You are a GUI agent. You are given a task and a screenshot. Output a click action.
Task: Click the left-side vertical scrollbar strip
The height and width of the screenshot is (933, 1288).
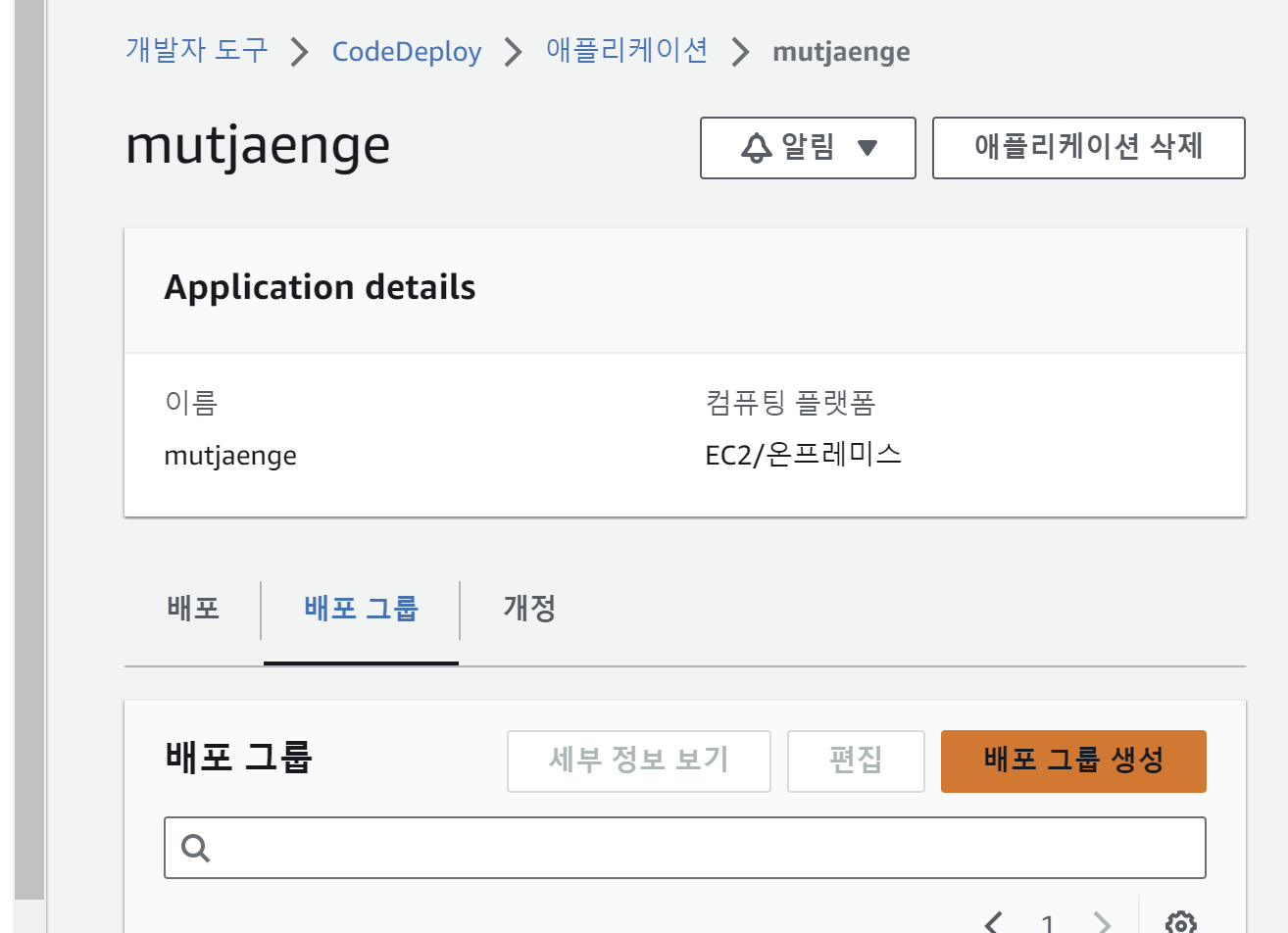click(29, 449)
